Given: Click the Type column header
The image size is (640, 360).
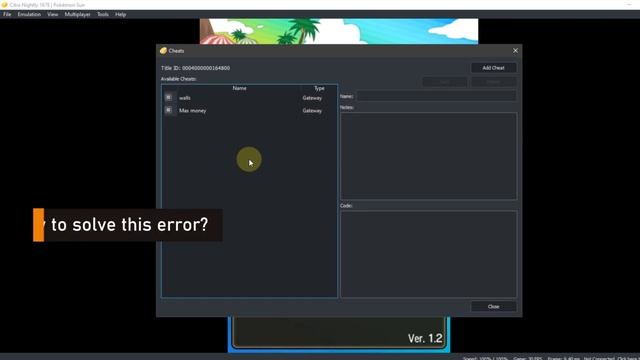Looking at the screenshot, I should pos(319,88).
